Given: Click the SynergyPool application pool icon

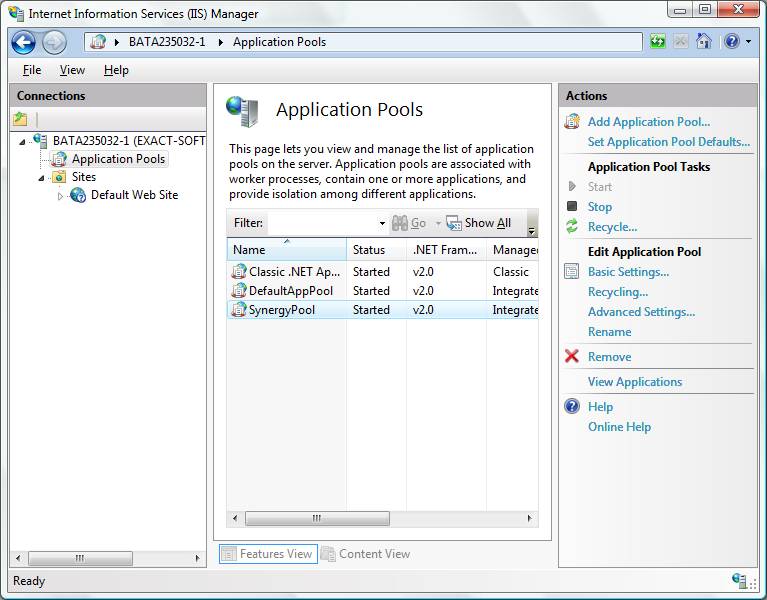Looking at the screenshot, I should click(x=239, y=310).
